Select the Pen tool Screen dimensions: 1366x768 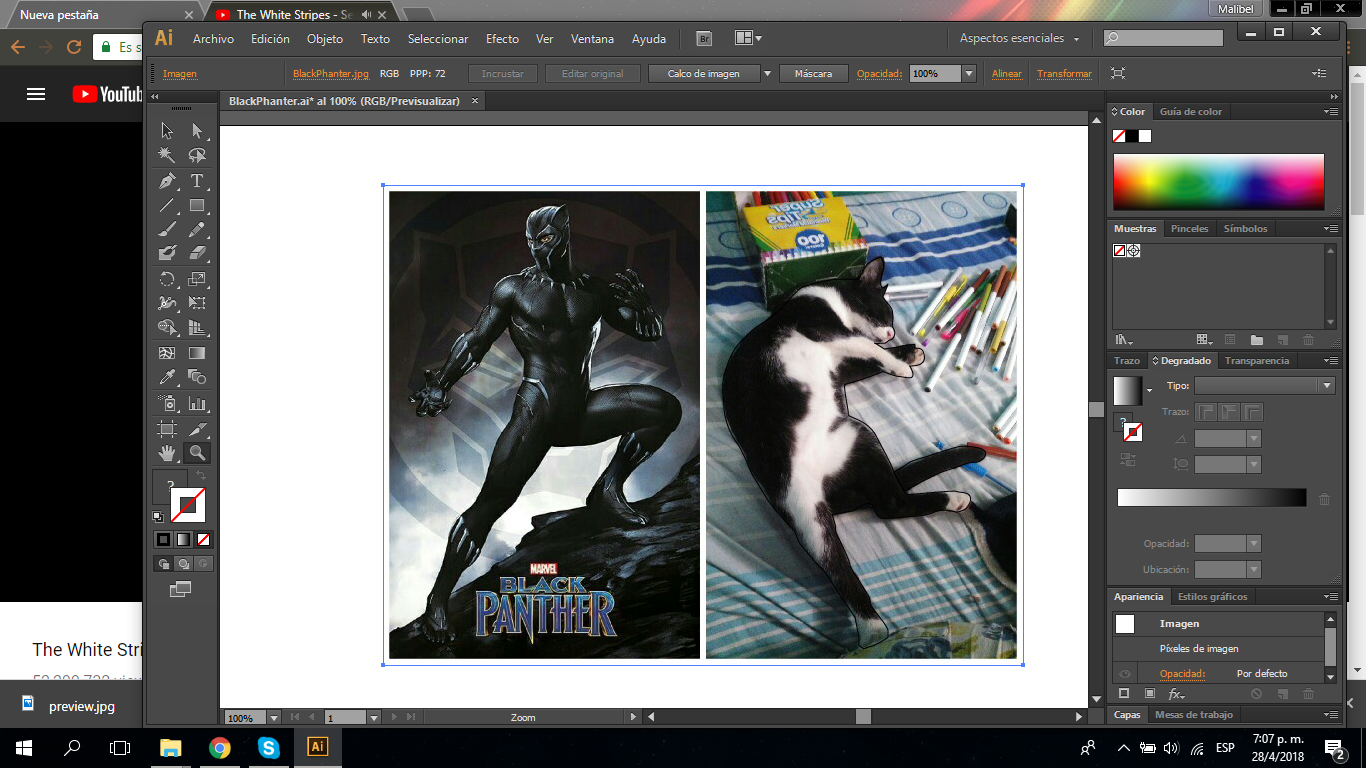pos(167,181)
